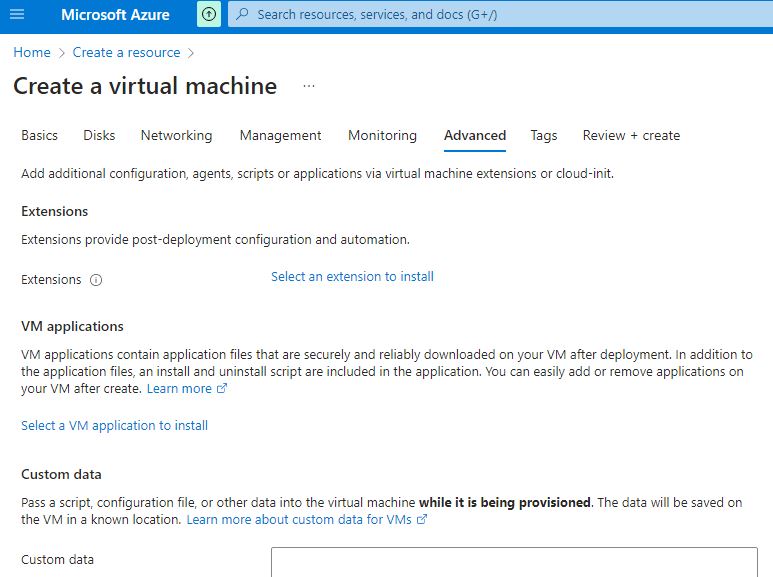Click in the Azure search resources box
The width and height of the screenshot is (773, 577).
point(500,15)
